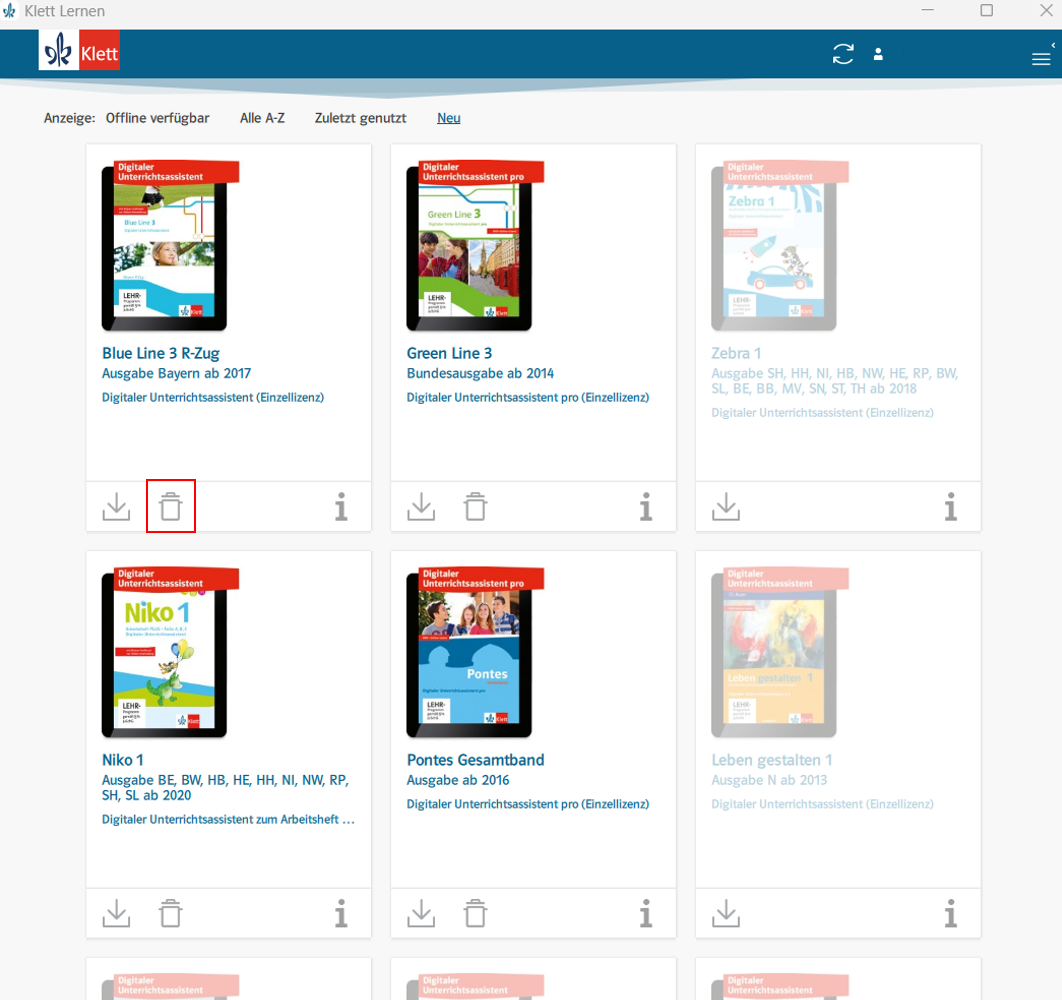Click 'Ausgabe ab 2016' text

coord(458,780)
